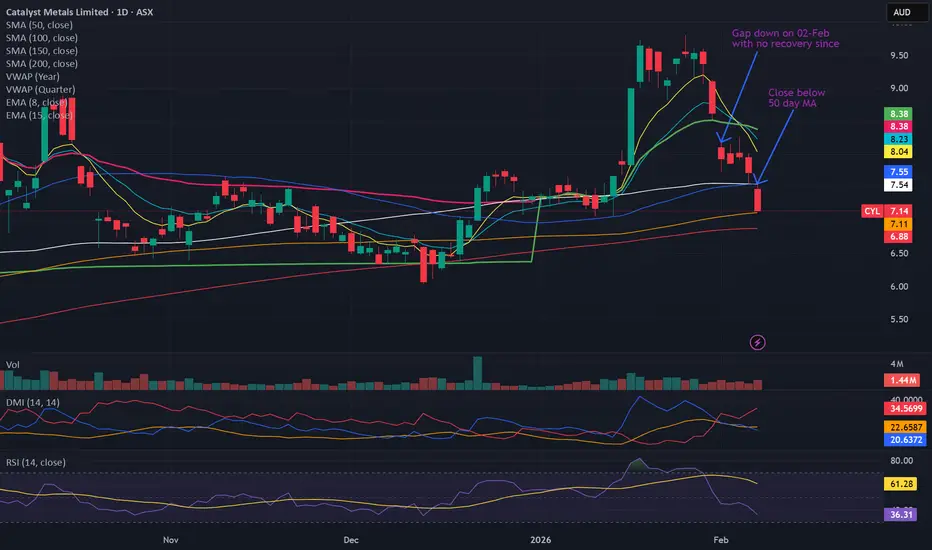932x550 pixels.
Task: Click the blue 7.55 price label
Action: coord(899,172)
